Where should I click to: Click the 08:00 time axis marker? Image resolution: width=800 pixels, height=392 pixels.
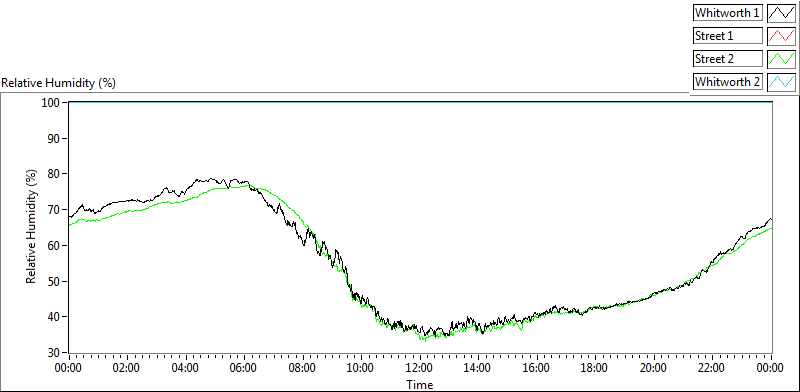coord(303,368)
